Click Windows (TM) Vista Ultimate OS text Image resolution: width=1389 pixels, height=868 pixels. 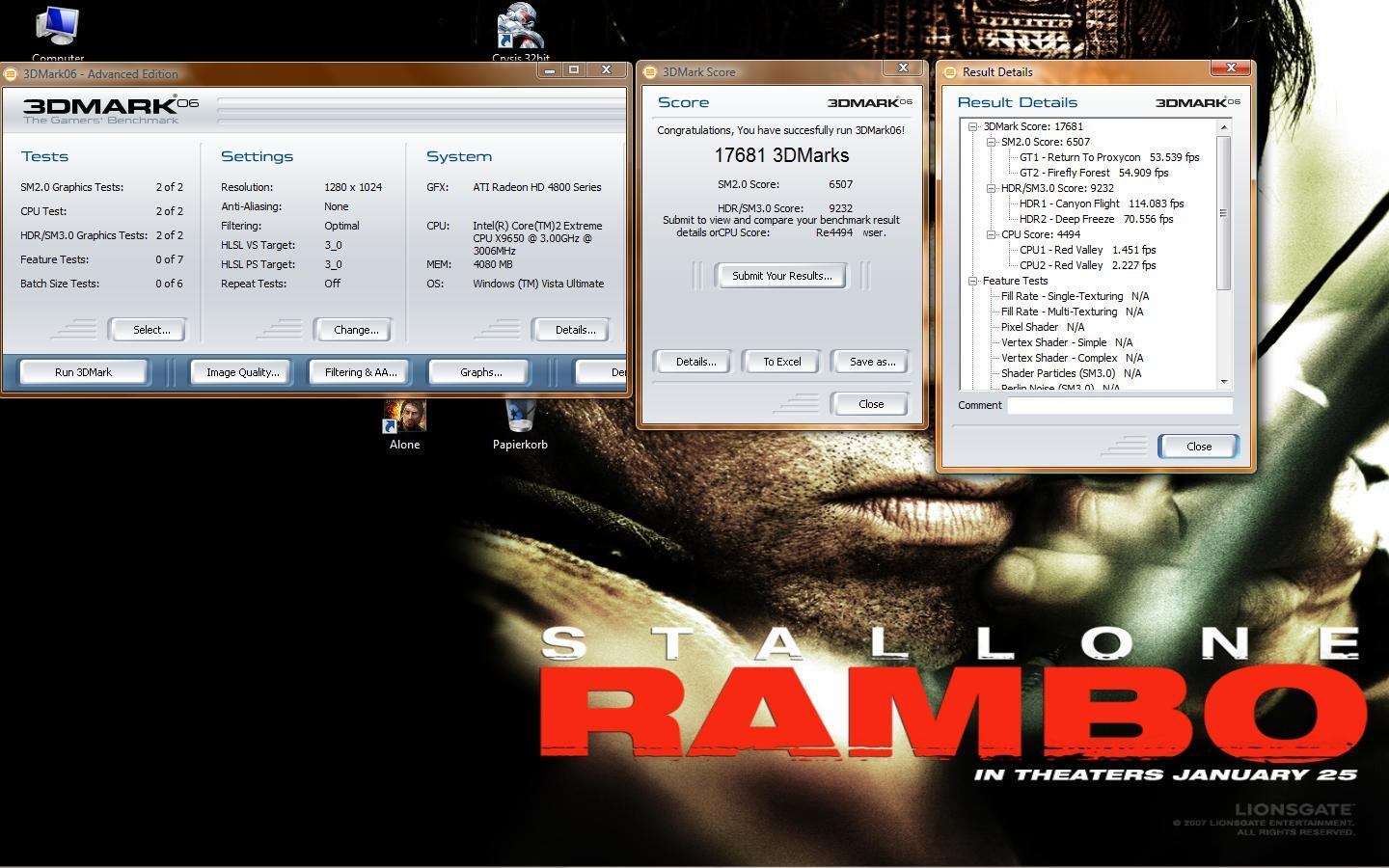538,284
